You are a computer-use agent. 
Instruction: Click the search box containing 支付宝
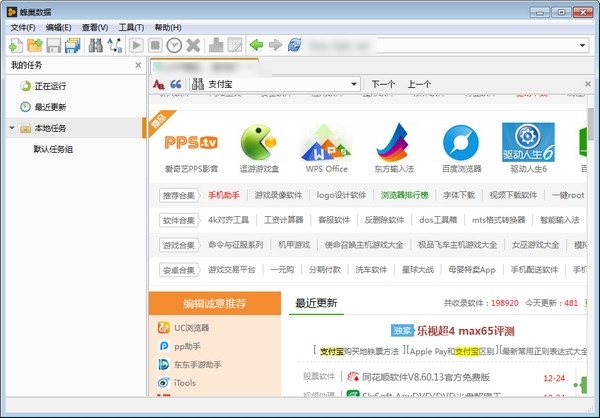[275, 84]
